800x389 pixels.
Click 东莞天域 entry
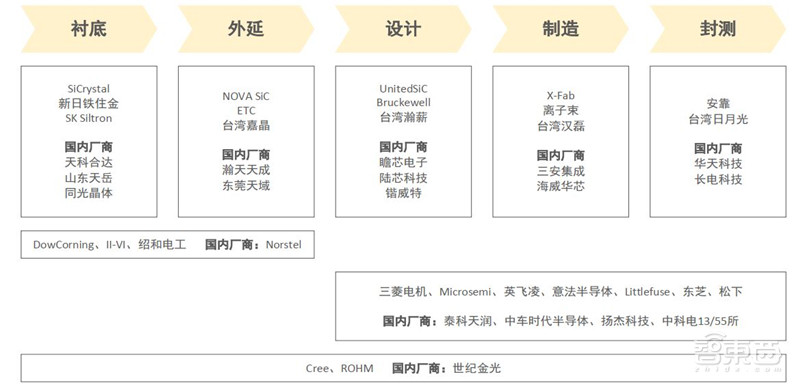tap(246, 185)
